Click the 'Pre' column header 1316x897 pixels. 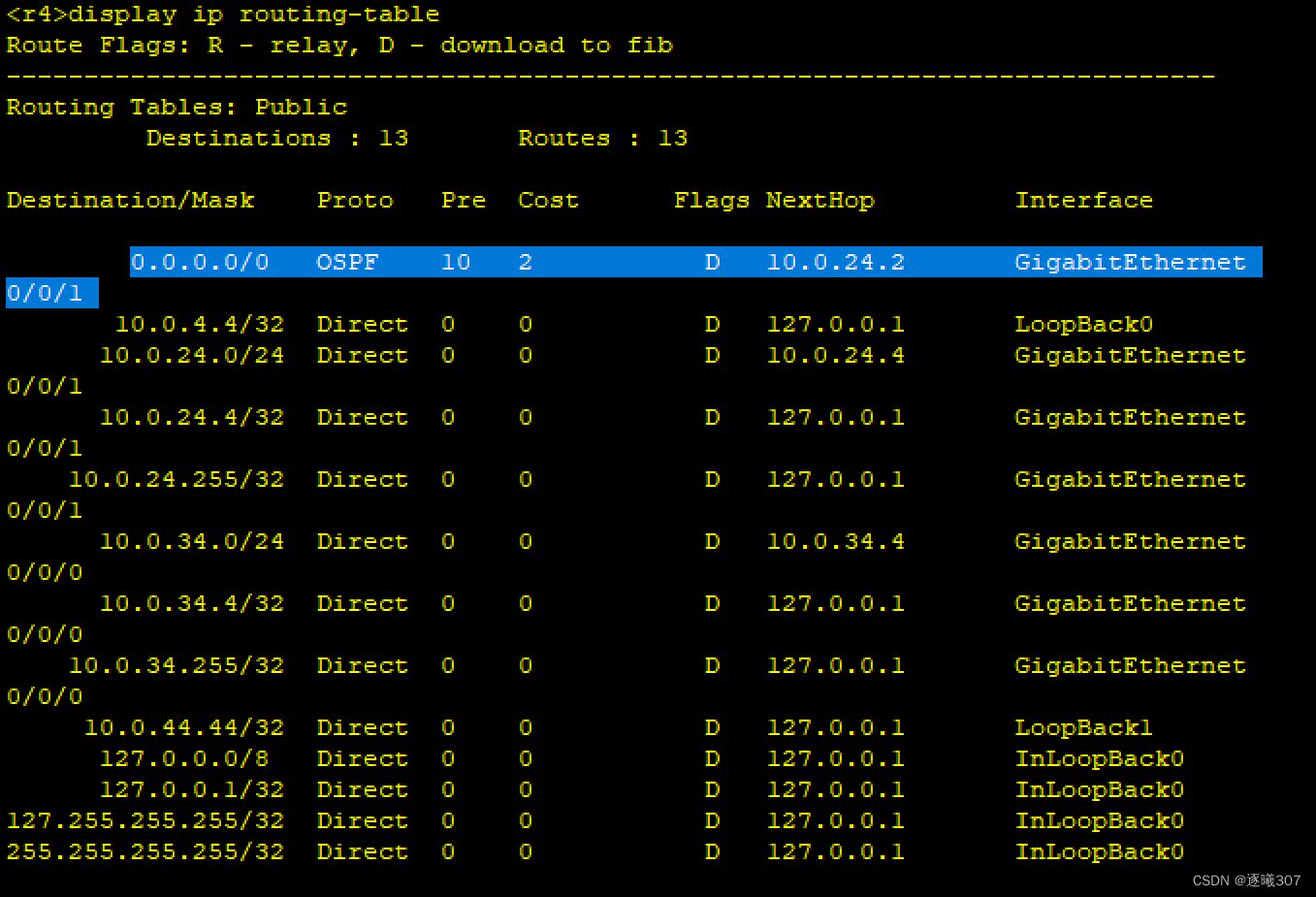pos(464,201)
